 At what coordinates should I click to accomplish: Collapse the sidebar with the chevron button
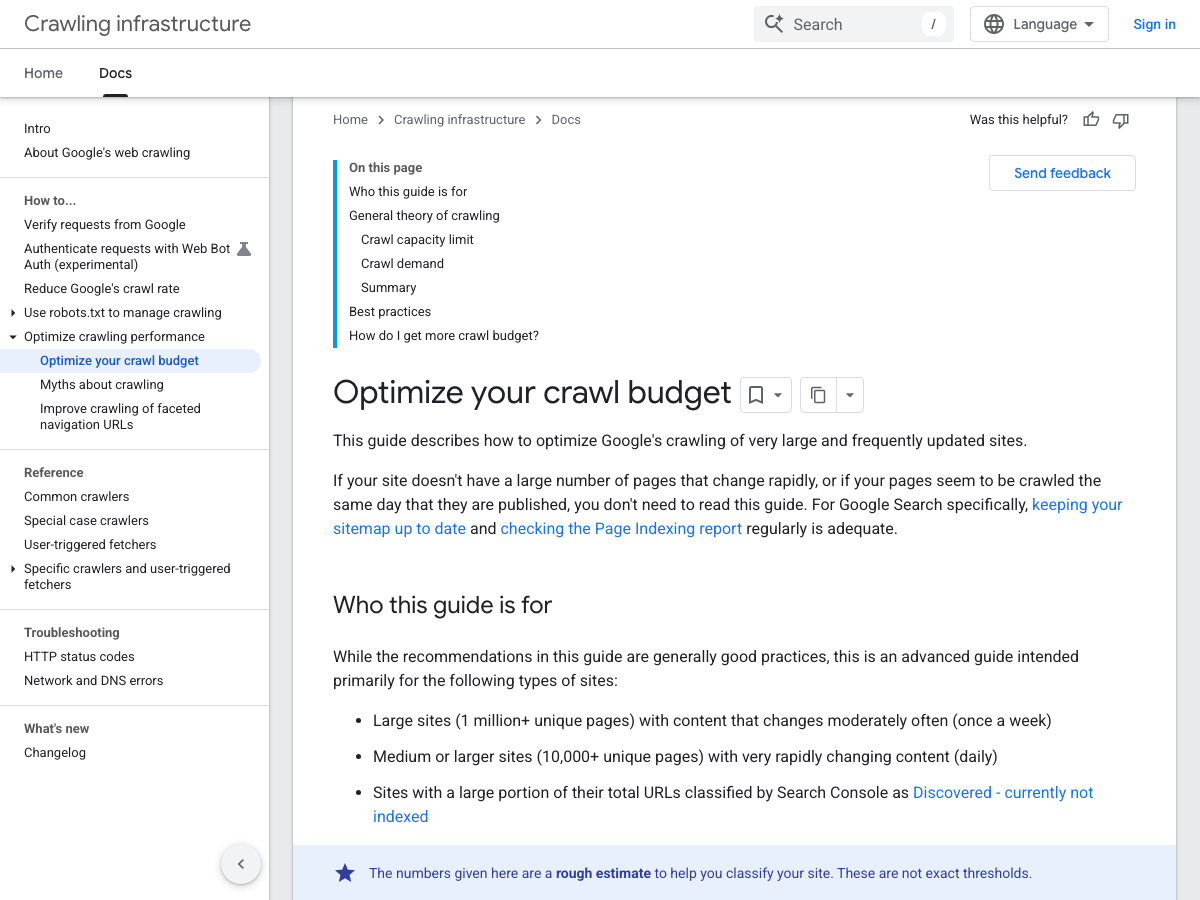click(x=241, y=864)
